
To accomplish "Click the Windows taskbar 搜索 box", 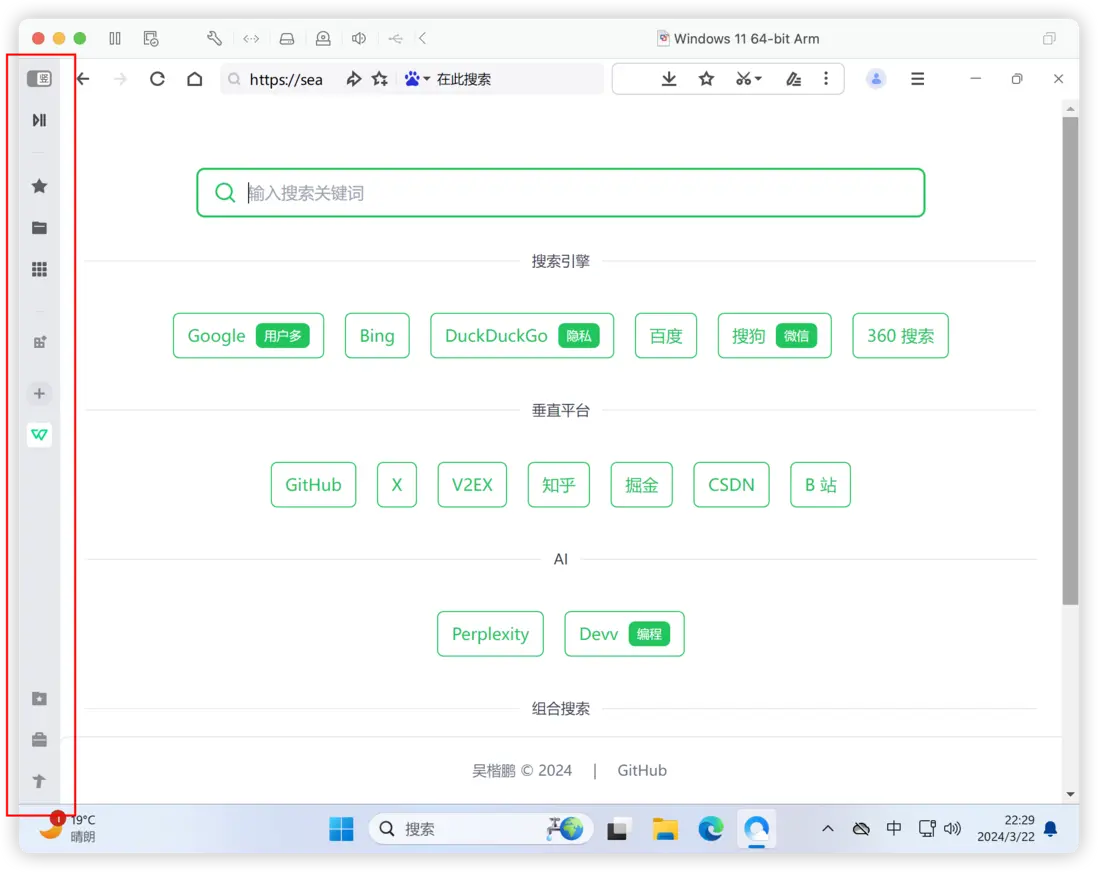I will point(480,829).
